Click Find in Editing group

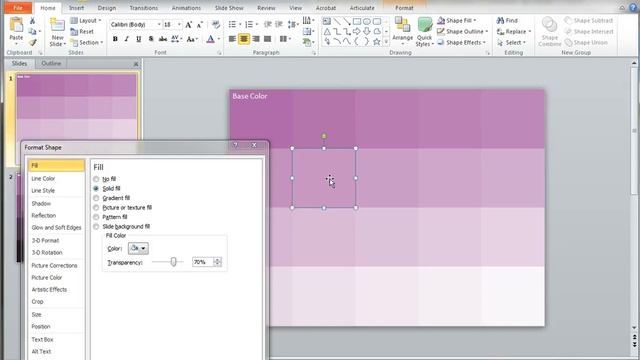(507, 20)
